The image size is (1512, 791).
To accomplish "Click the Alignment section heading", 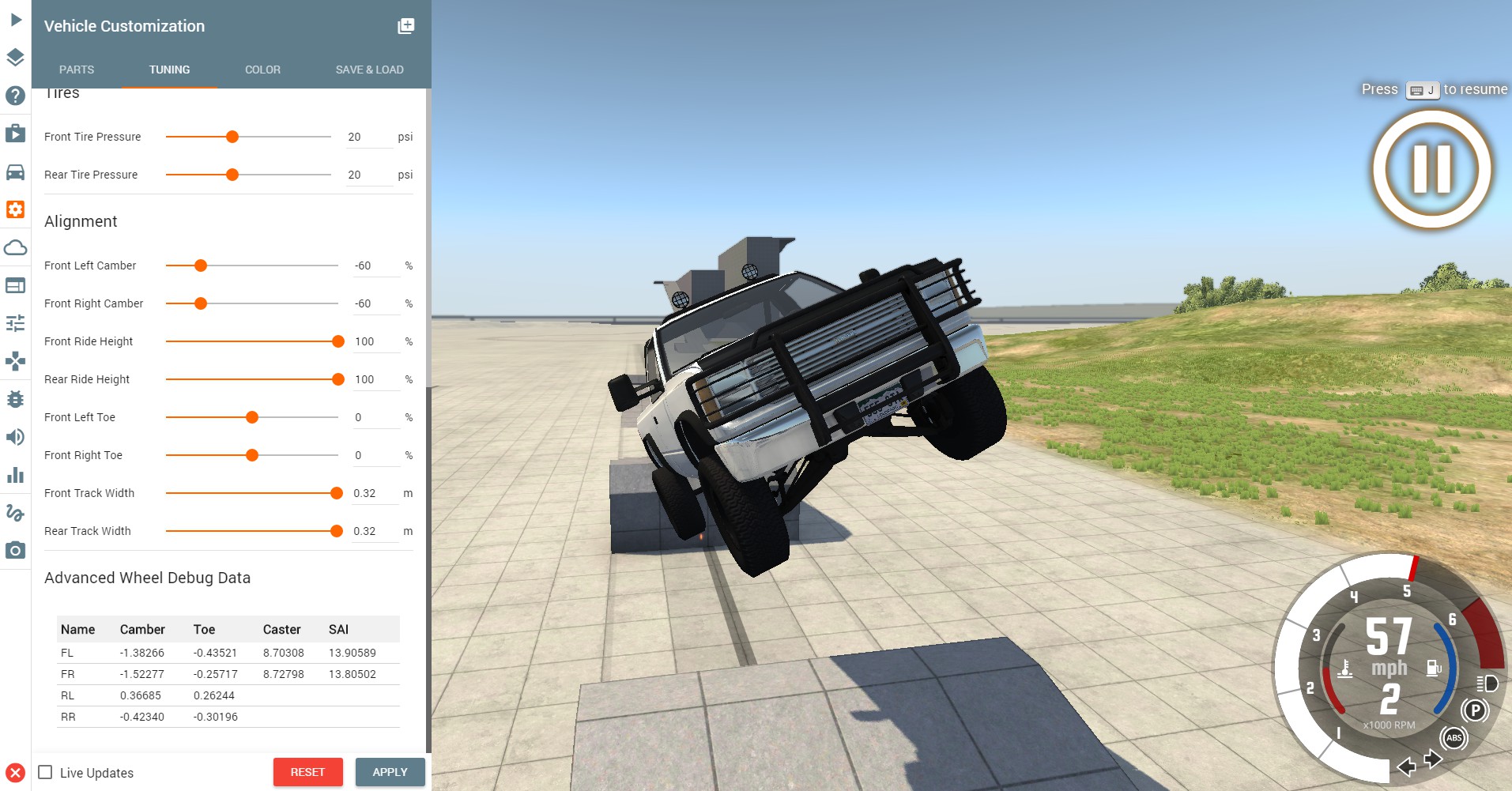I will [81, 222].
